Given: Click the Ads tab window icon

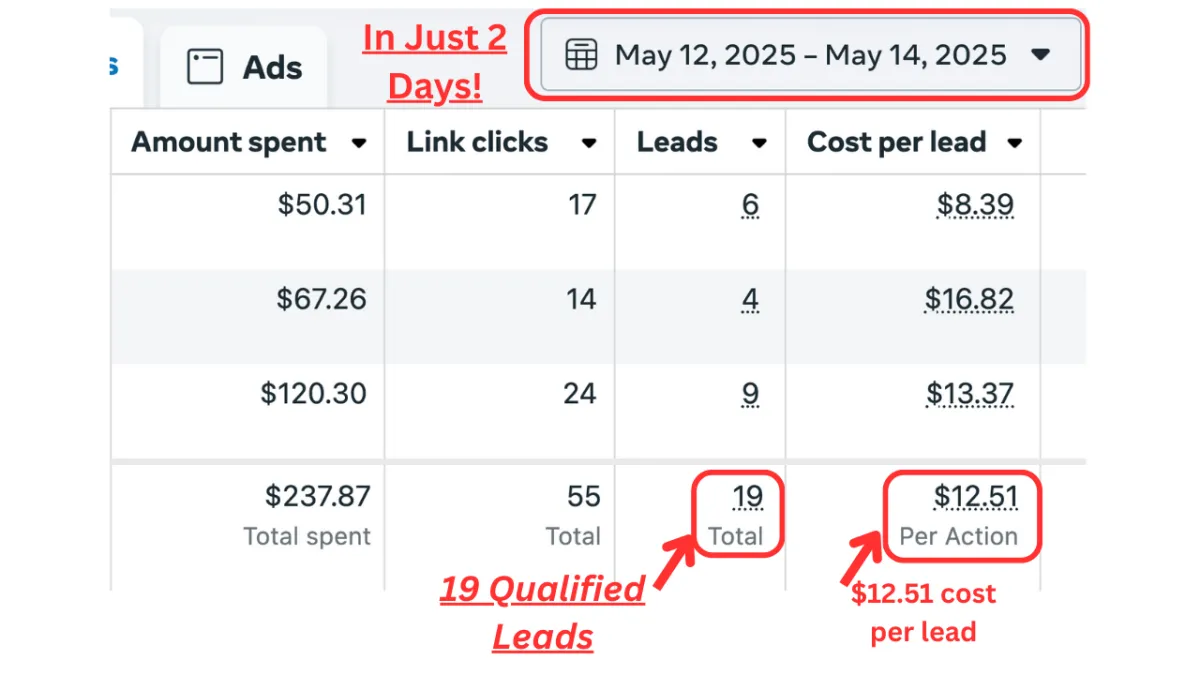Looking at the screenshot, I should click(x=205, y=67).
